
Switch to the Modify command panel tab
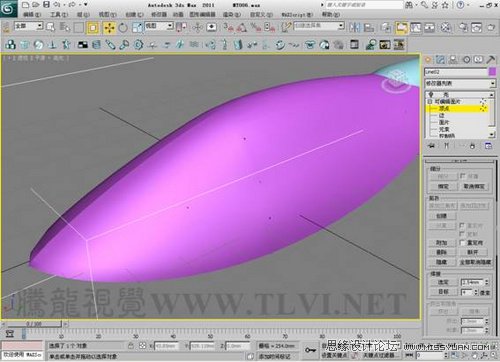440,60
